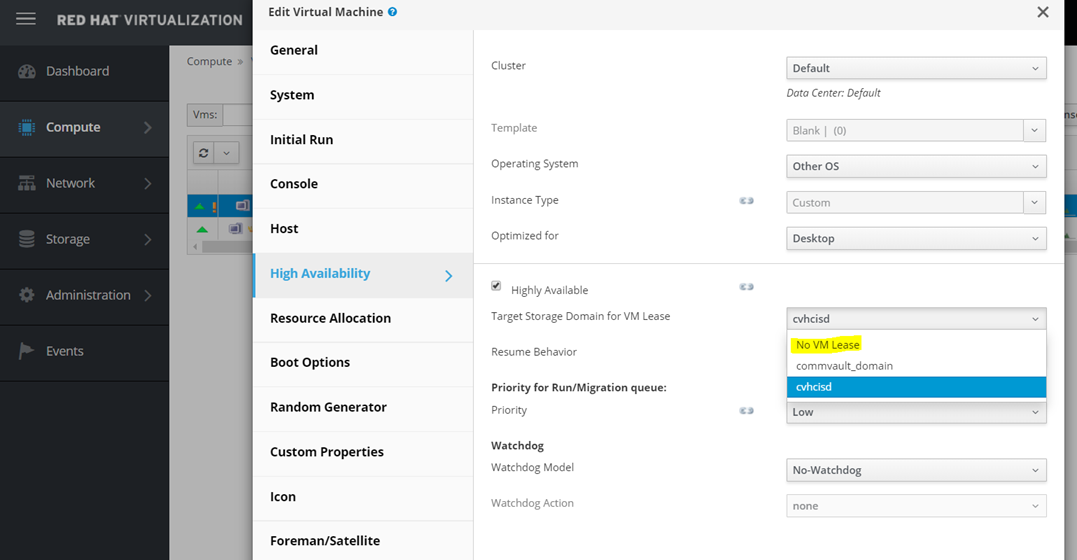The height and width of the screenshot is (560, 1077).
Task: Select cvhcisd option in list
Action: (916, 387)
